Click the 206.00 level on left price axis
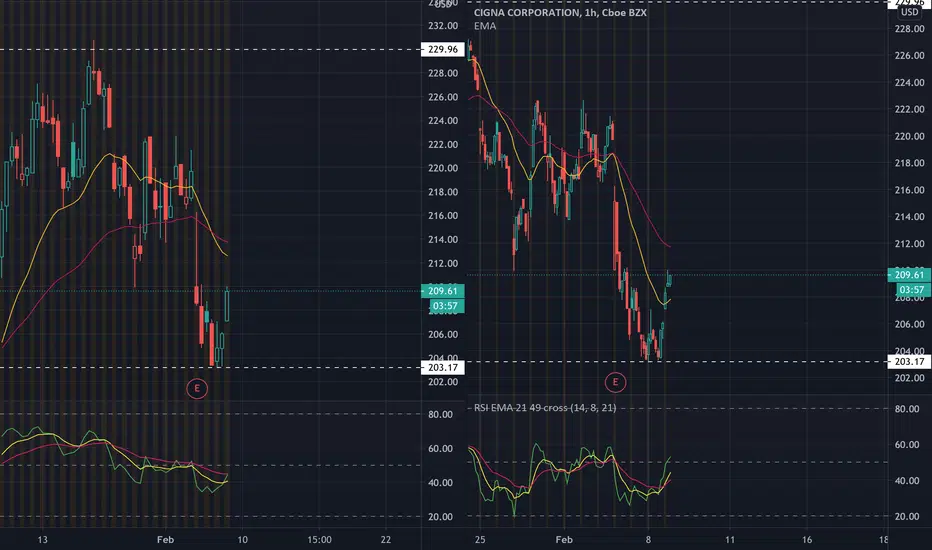Image resolution: width=932 pixels, height=550 pixels. click(443, 335)
